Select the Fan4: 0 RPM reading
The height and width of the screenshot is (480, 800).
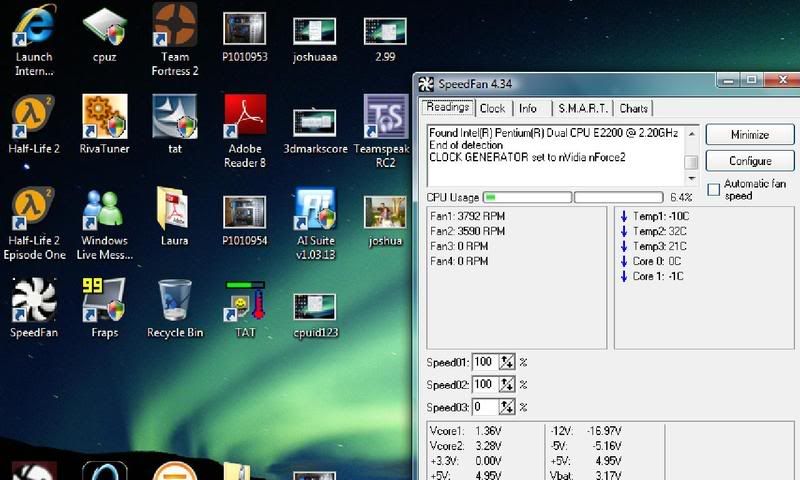tap(459, 261)
